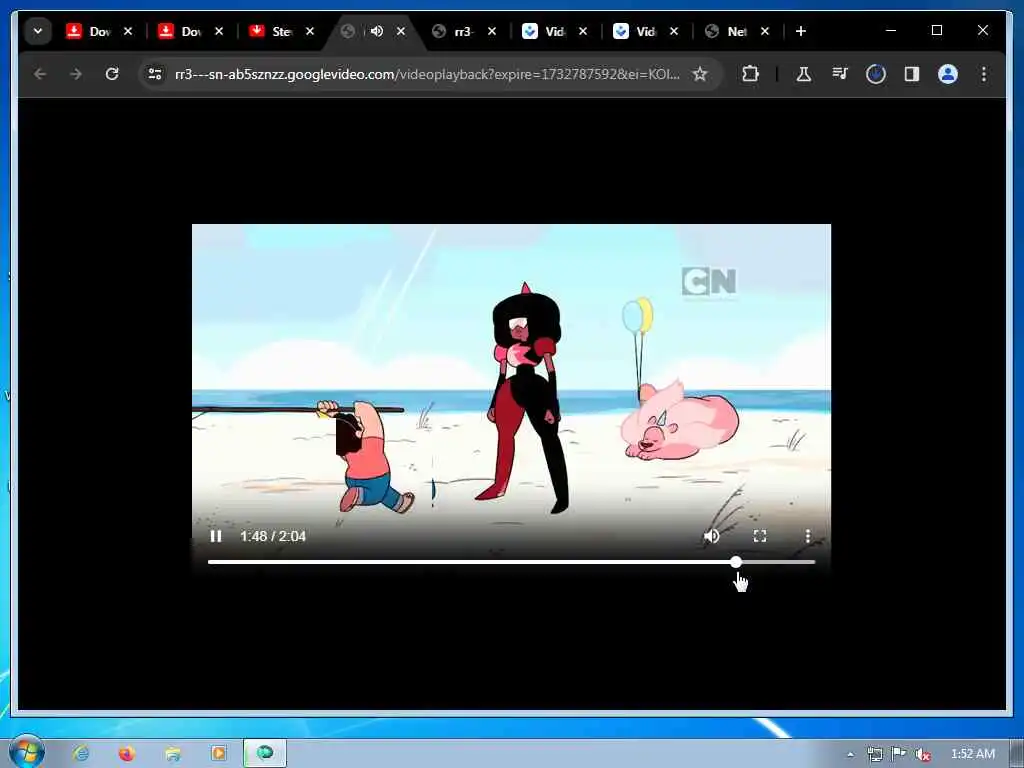Switch to the second 'Dov' tab
This screenshot has height=768, width=1024.
(x=182, y=31)
